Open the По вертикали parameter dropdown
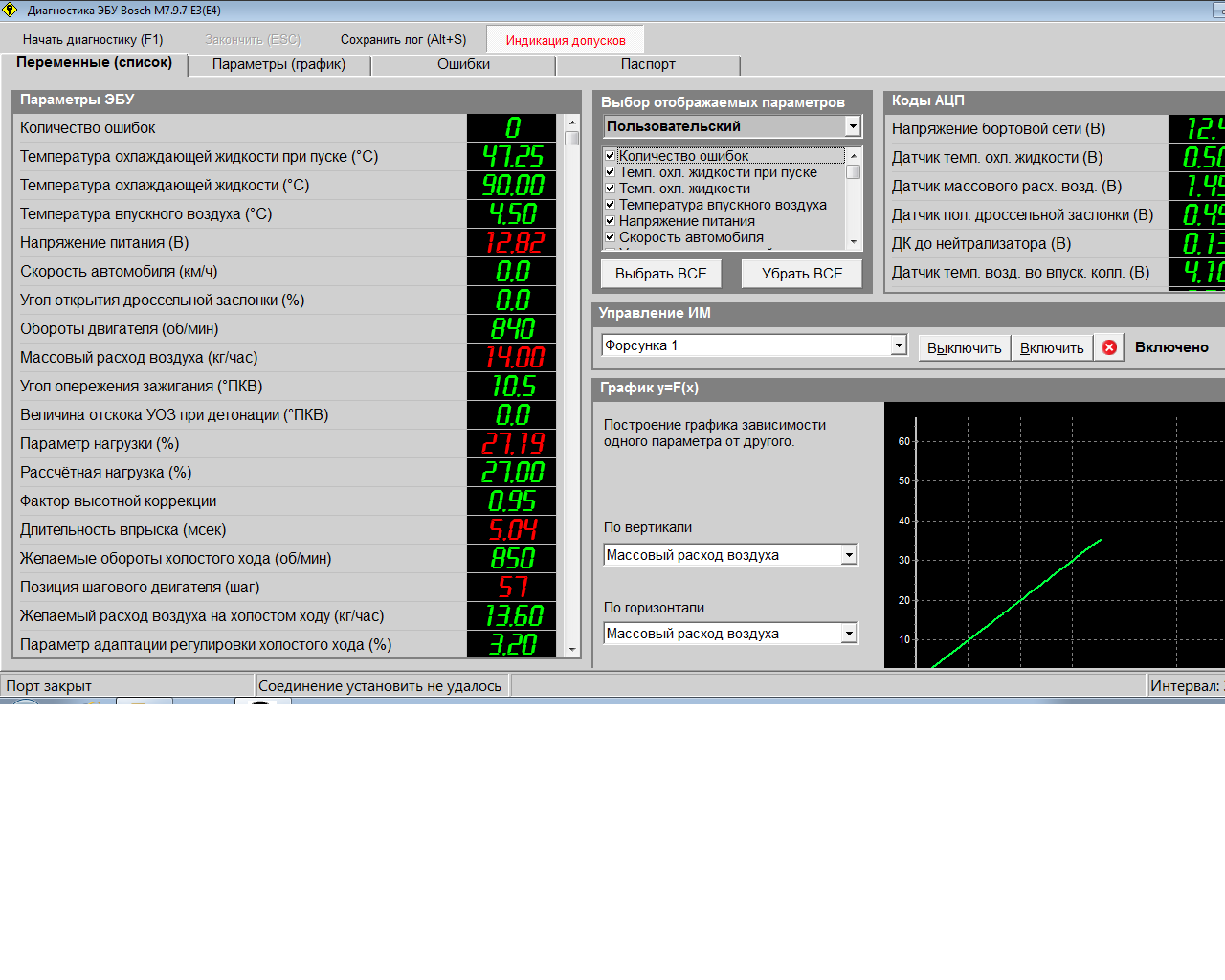 coord(849,555)
